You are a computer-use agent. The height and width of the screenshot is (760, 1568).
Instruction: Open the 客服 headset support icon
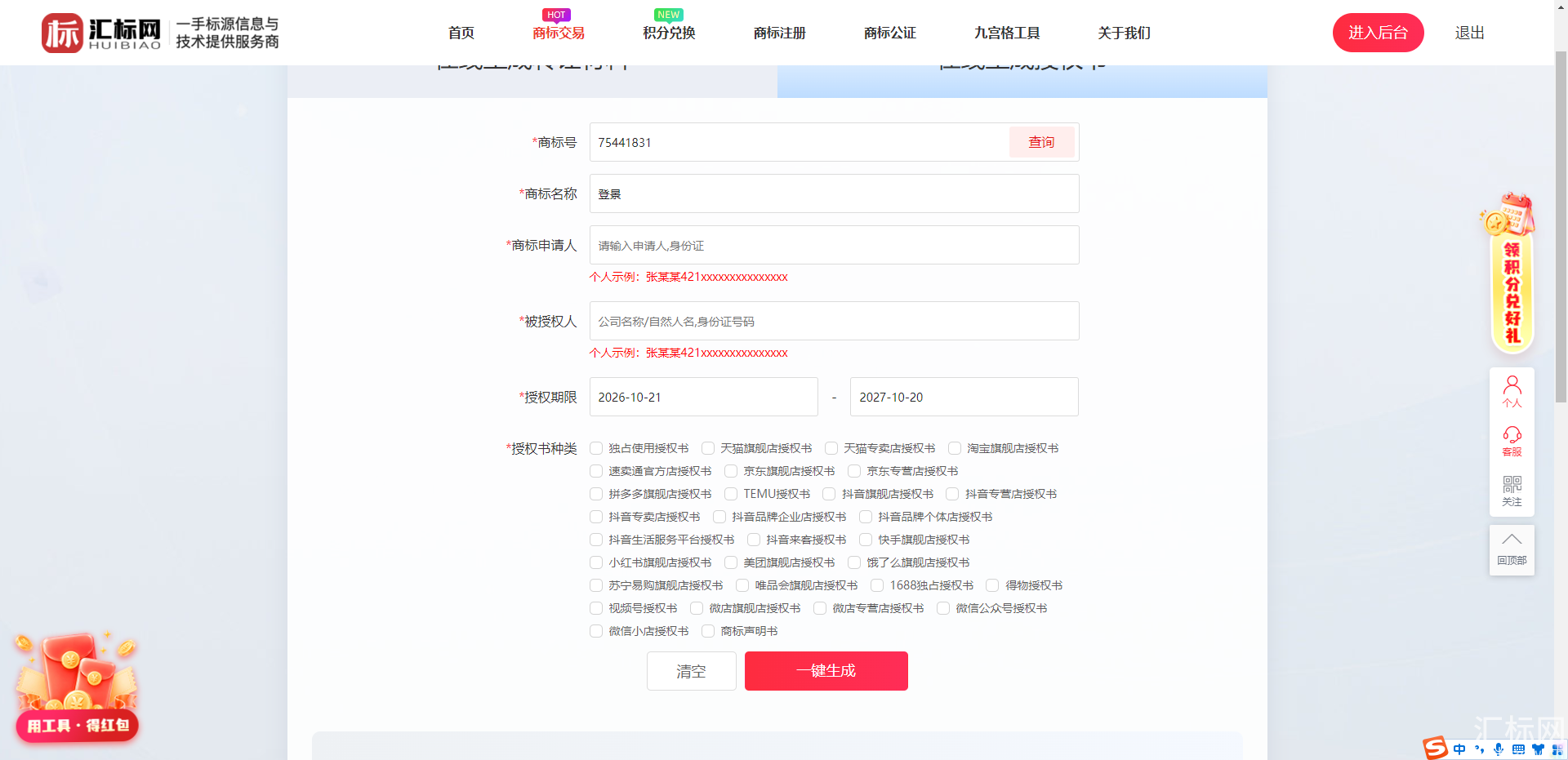click(1512, 441)
